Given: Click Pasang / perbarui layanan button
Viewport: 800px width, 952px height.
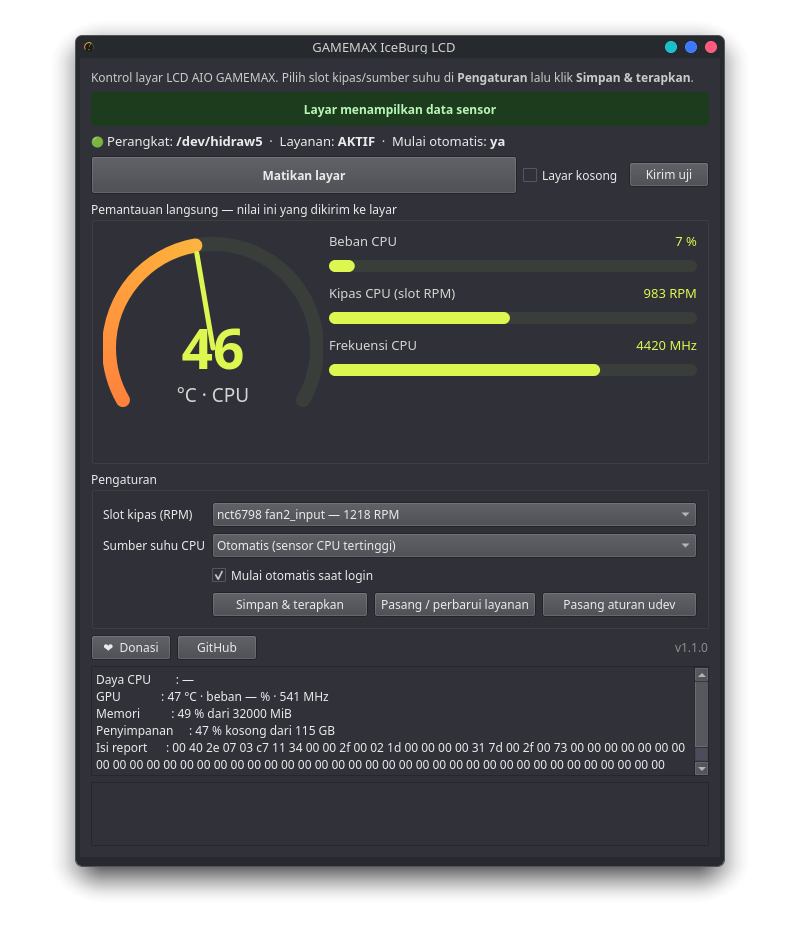Looking at the screenshot, I should coord(455,605).
